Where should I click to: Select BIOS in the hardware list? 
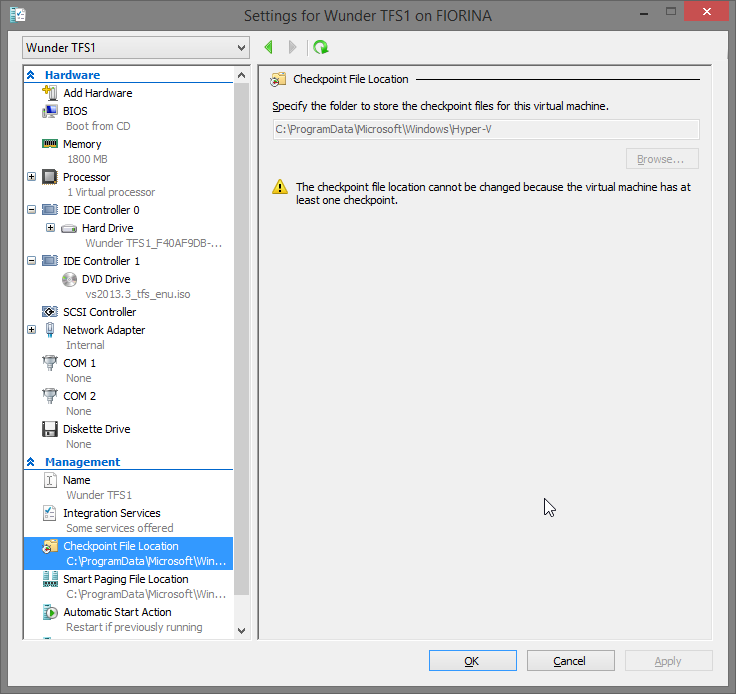pos(75,111)
